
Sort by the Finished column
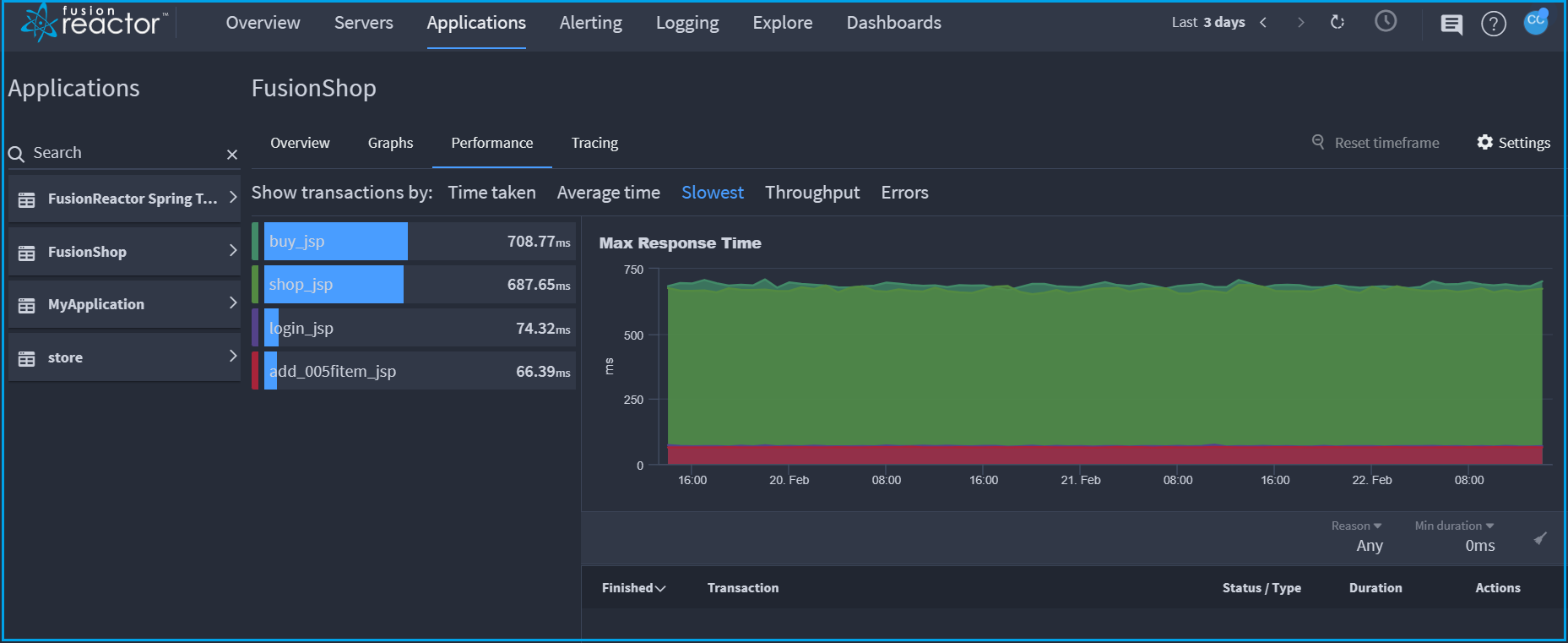tap(633, 588)
